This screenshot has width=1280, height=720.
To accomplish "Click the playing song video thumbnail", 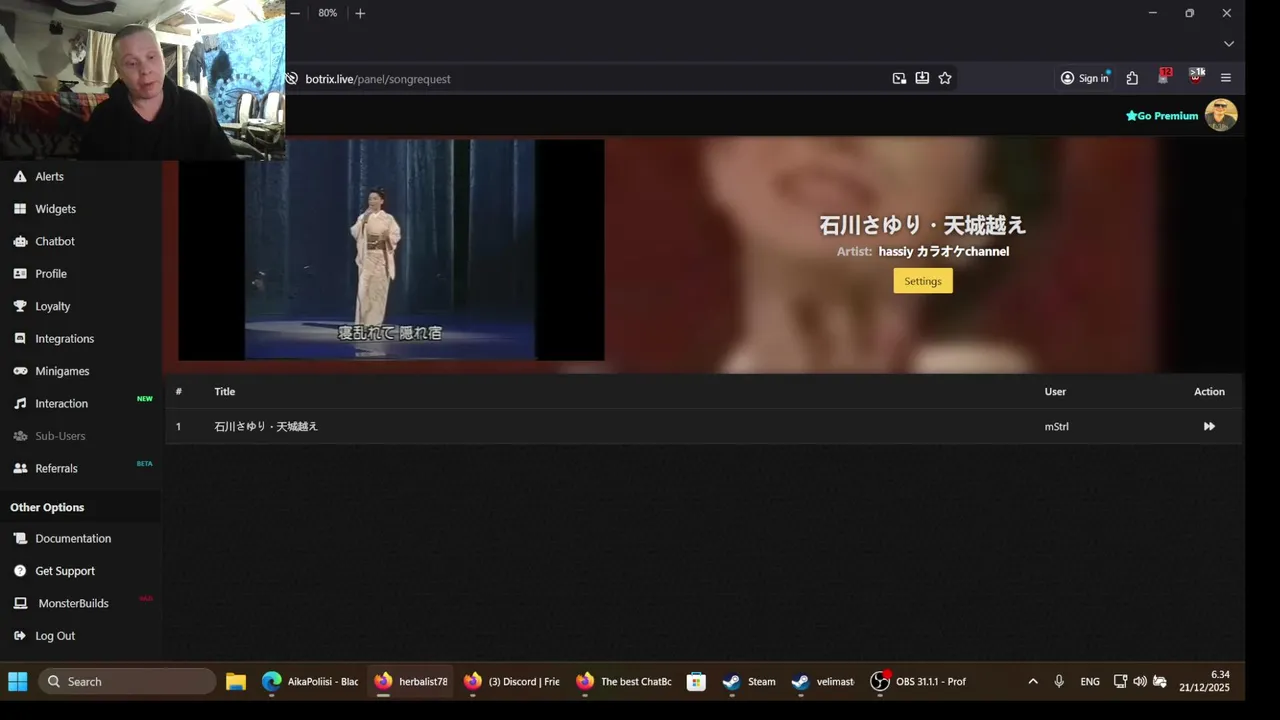I will [x=391, y=250].
